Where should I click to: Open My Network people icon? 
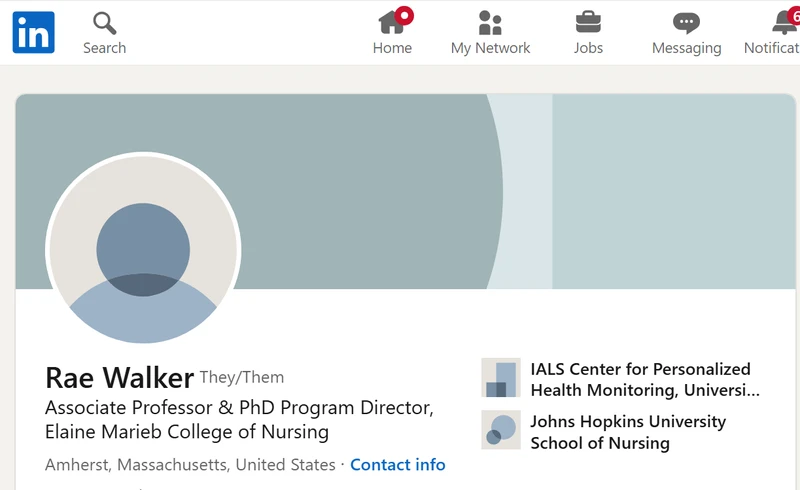tap(490, 22)
